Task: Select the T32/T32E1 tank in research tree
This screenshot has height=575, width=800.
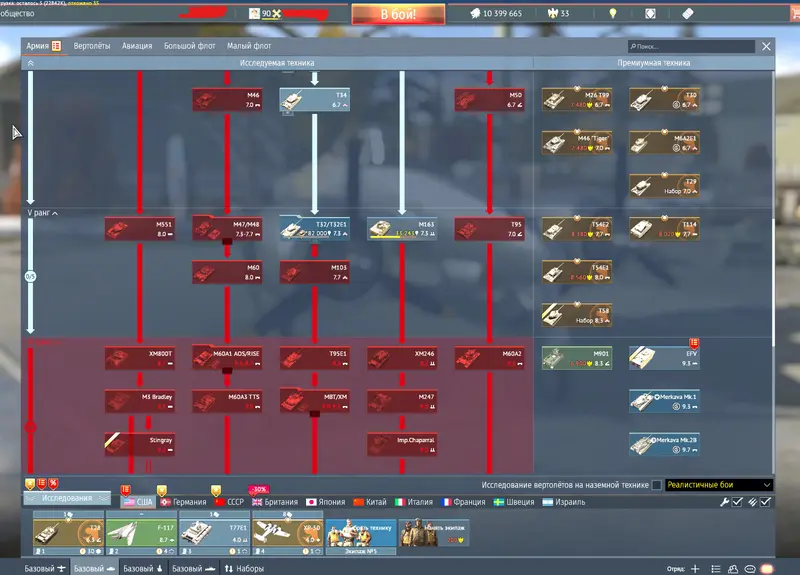Action: (x=314, y=229)
